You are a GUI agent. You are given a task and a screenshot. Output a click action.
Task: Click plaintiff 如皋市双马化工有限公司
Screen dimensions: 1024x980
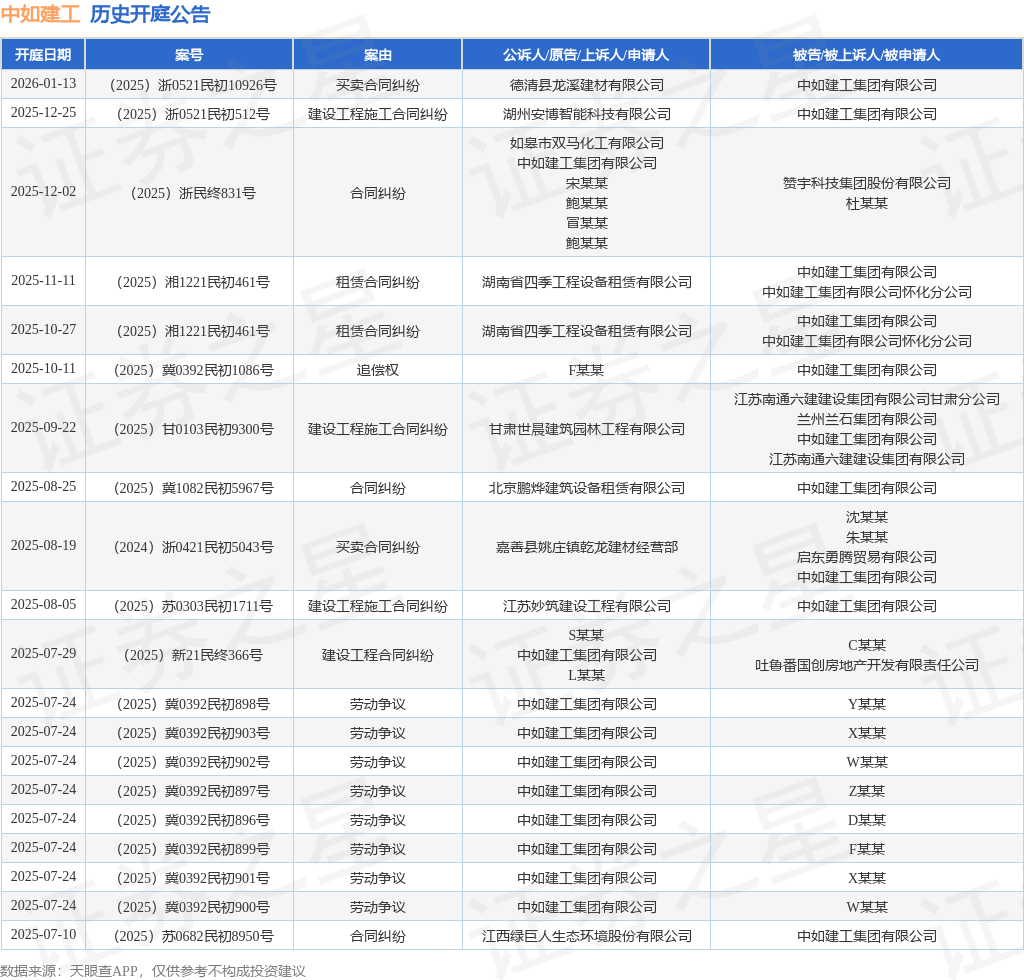coord(586,143)
